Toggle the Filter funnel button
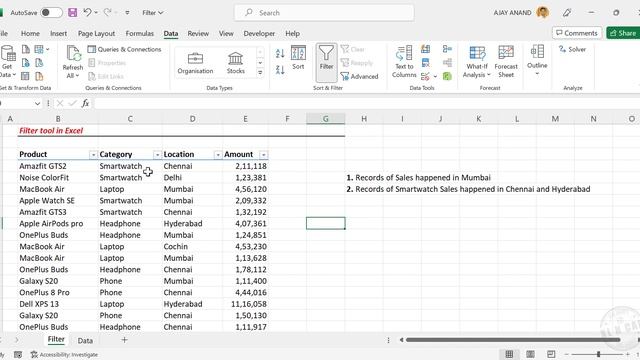This screenshot has width=640, height=360. 327,62
